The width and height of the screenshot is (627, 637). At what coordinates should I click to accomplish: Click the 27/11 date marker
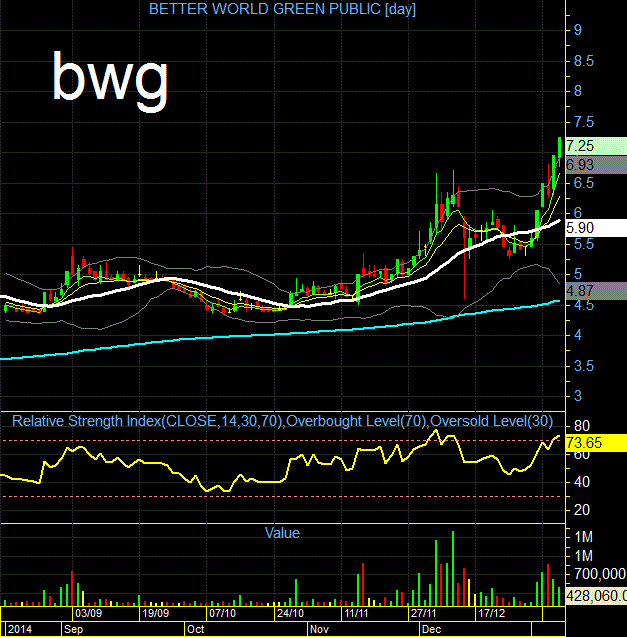point(423,613)
